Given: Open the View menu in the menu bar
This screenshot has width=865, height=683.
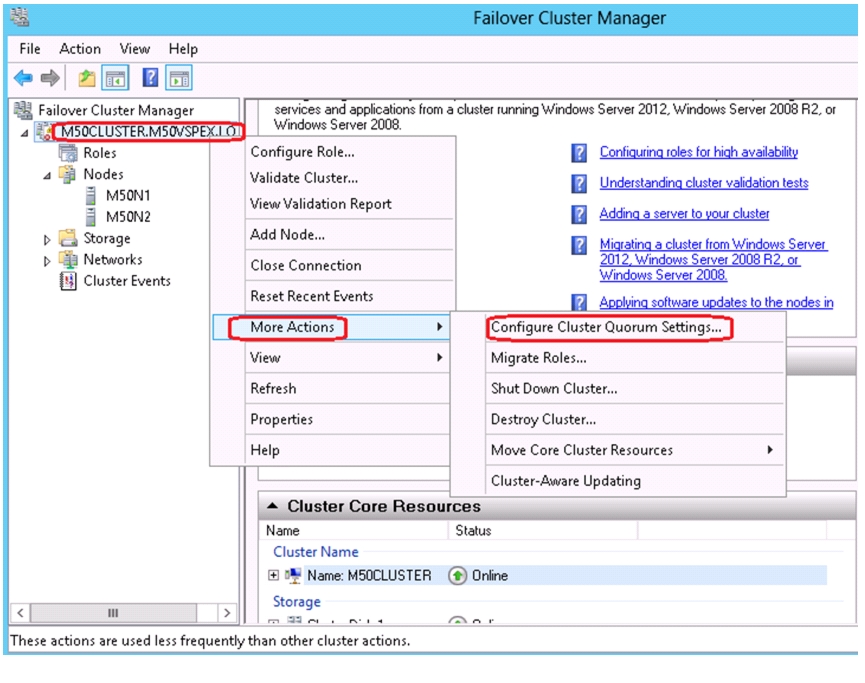Looking at the screenshot, I should (x=135, y=49).
